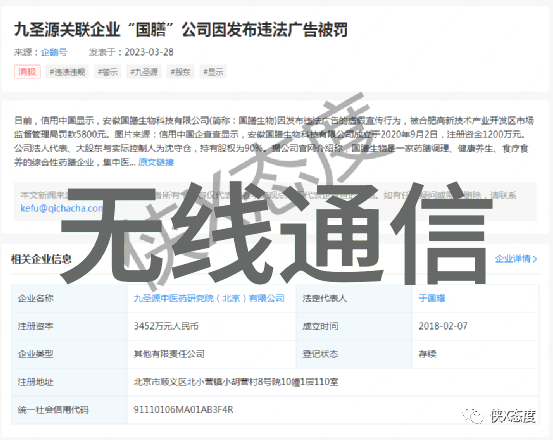Open legal representative 于国福 link
The height and width of the screenshot is (440, 553).
click(x=432, y=298)
